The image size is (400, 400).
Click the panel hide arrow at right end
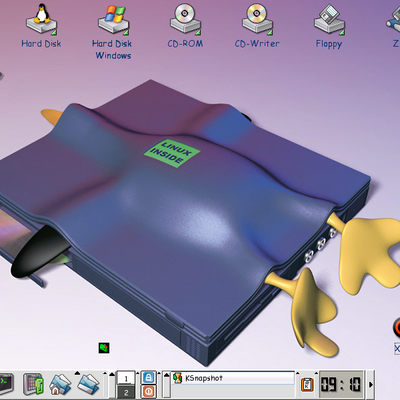(x=371, y=385)
